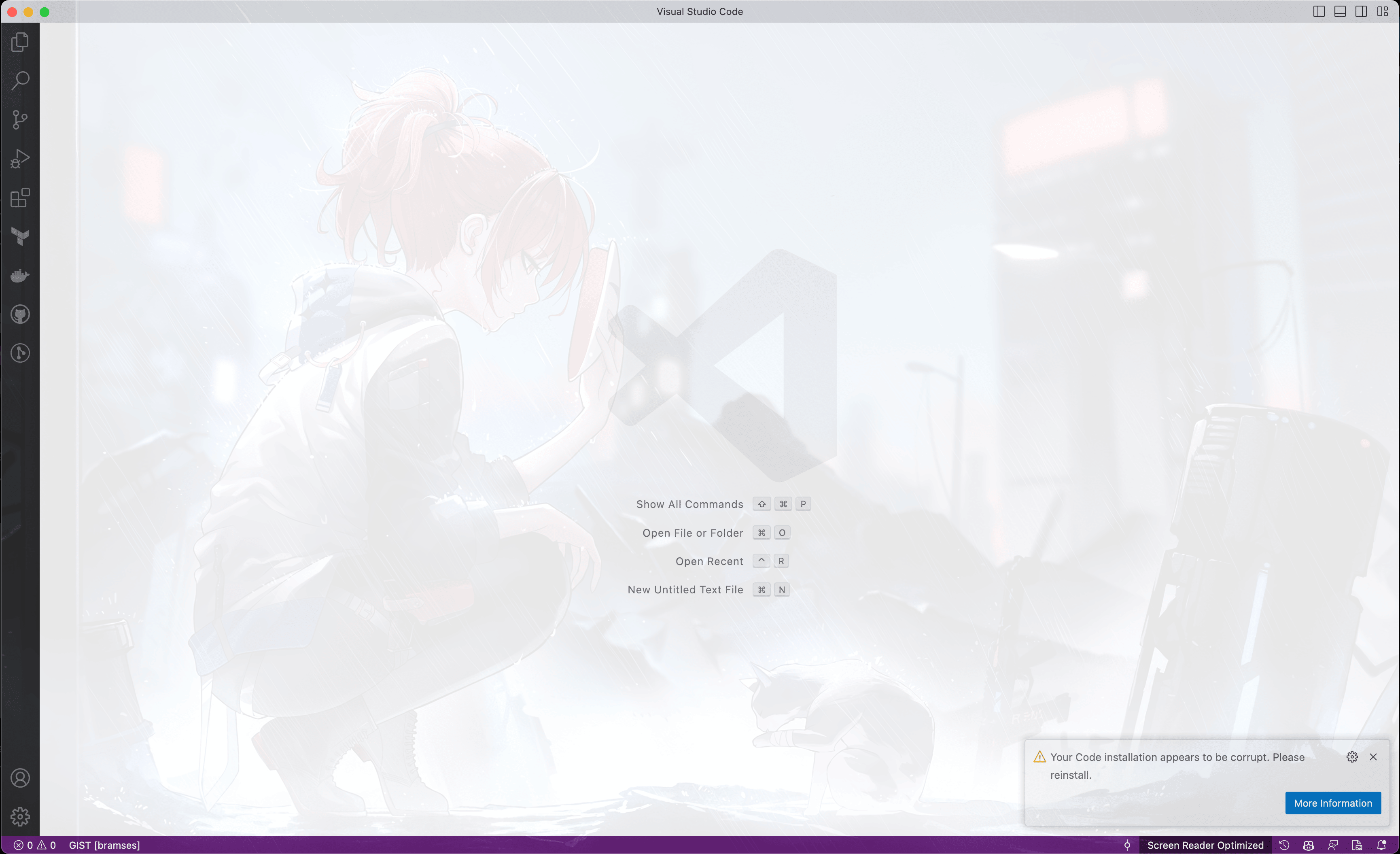Click Screen Reader Optimized status item
The width and height of the screenshot is (1400, 854).
pyautogui.click(x=1205, y=845)
